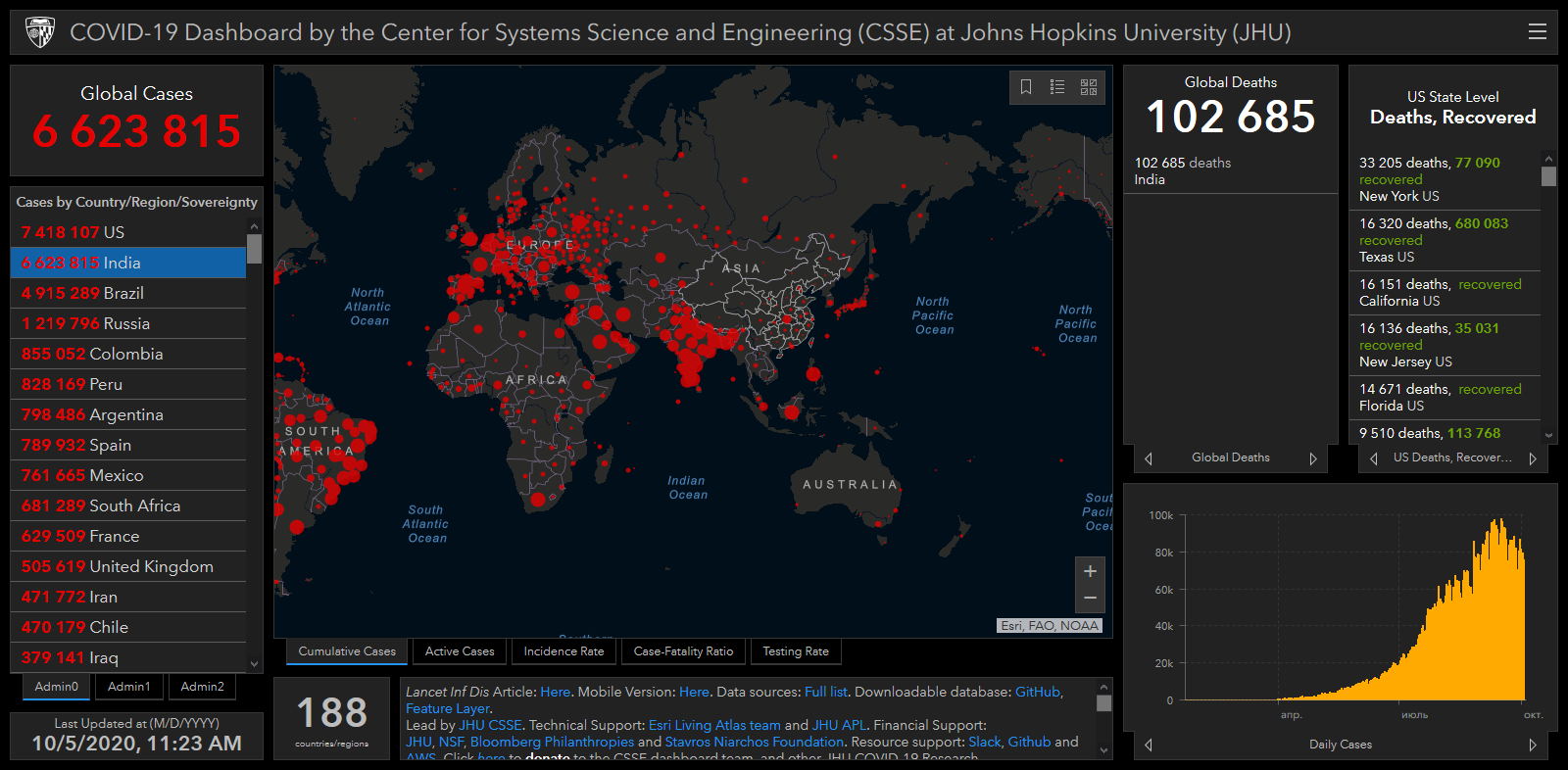The image size is (1568, 770).
Task: Select South Africa in the country list
Action: (128, 505)
